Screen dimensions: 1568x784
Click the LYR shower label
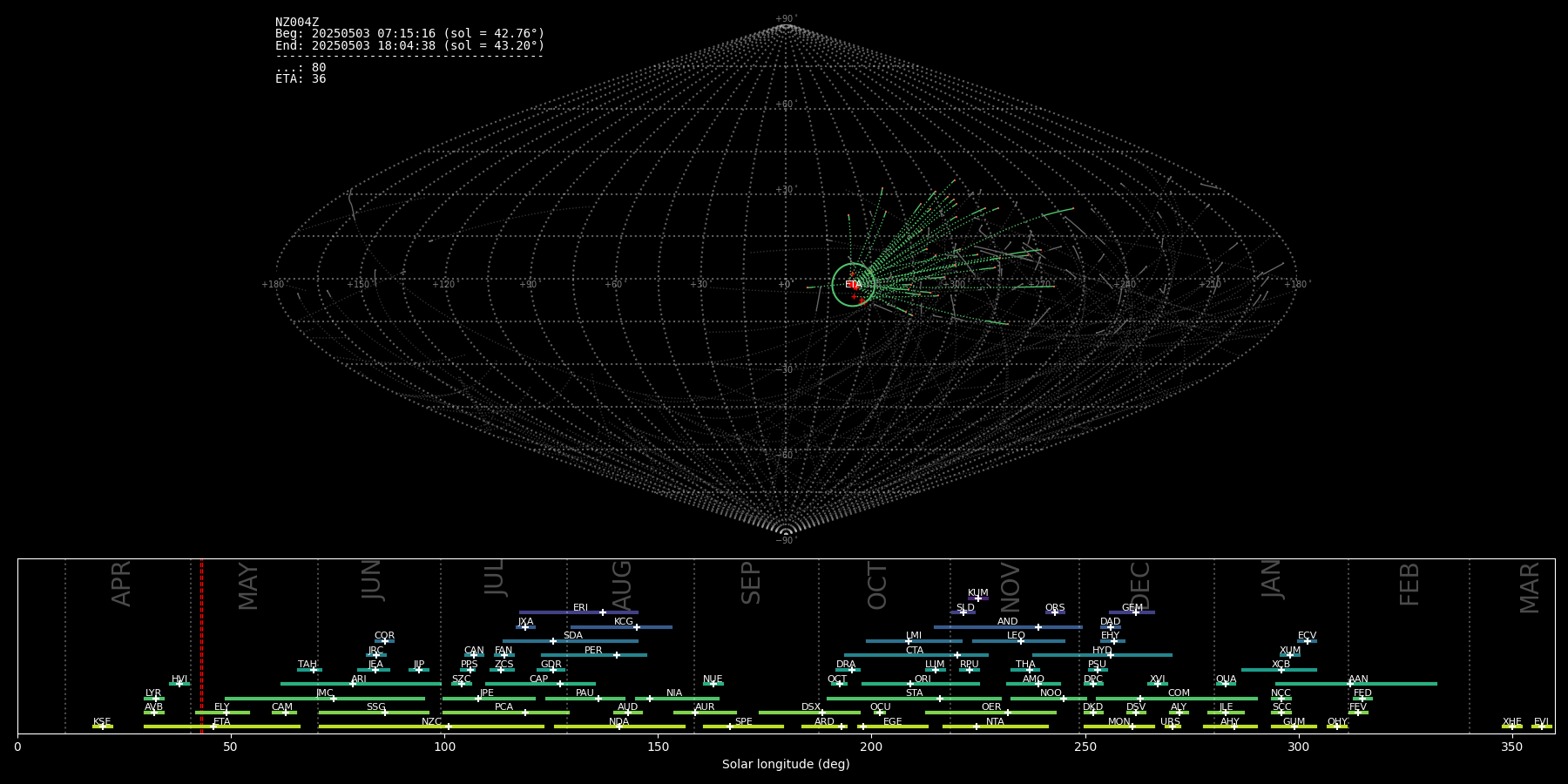pyautogui.click(x=153, y=693)
